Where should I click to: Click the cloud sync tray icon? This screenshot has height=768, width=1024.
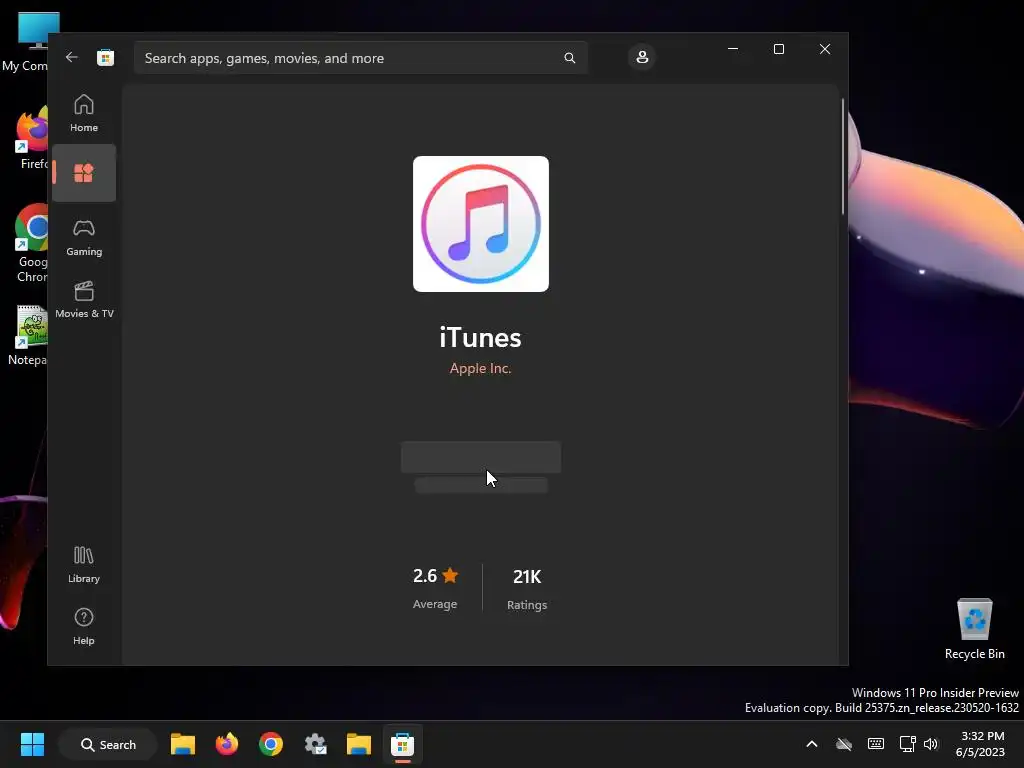pos(844,744)
